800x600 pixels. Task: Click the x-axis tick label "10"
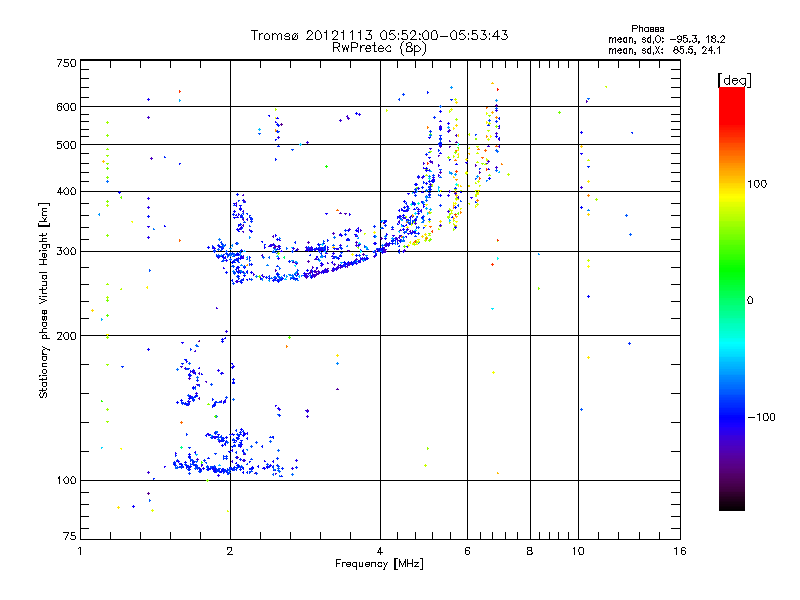(578, 551)
